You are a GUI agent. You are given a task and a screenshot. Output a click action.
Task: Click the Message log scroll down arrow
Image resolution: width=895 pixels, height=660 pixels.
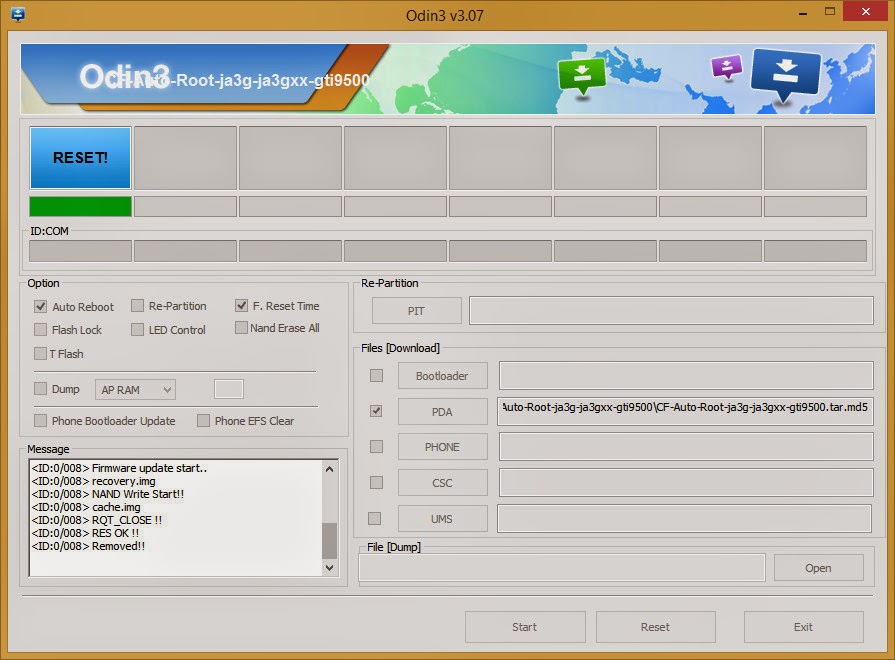(x=329, y=568)
